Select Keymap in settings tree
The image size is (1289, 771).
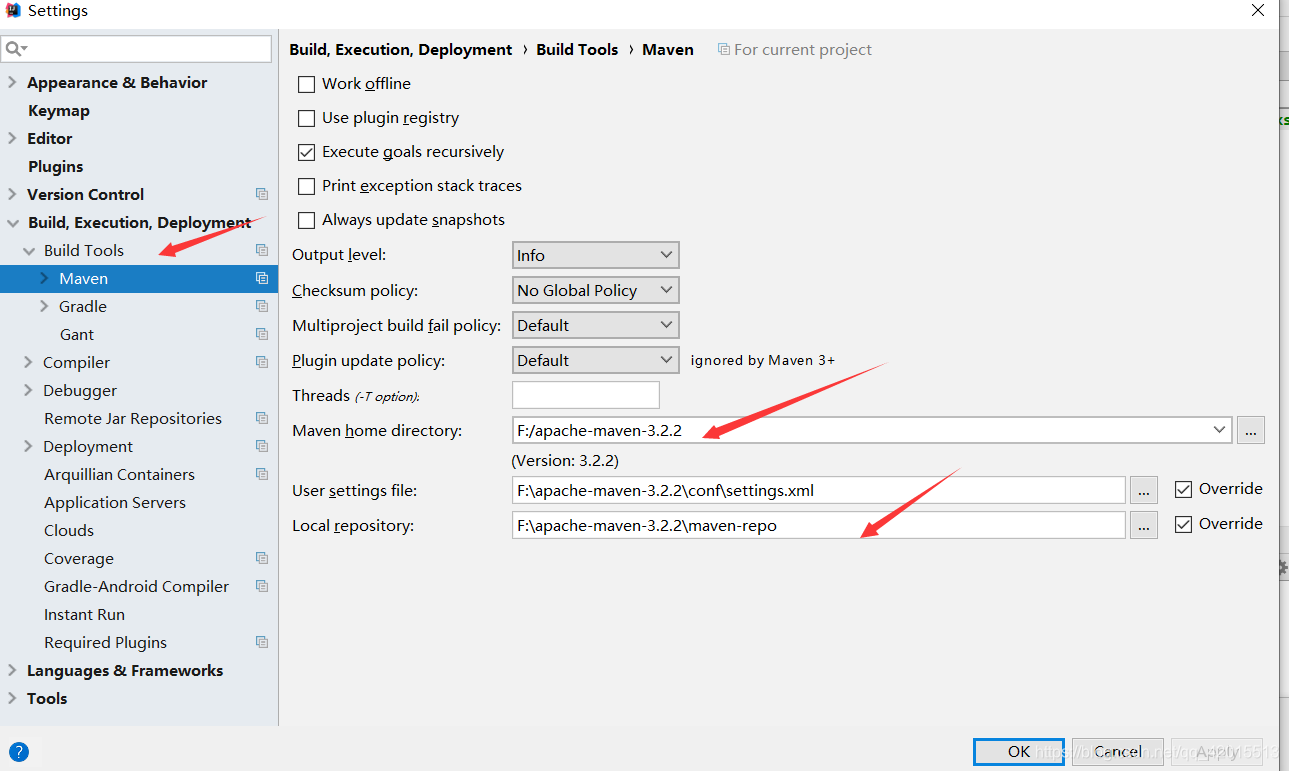(x=59, y=110)
